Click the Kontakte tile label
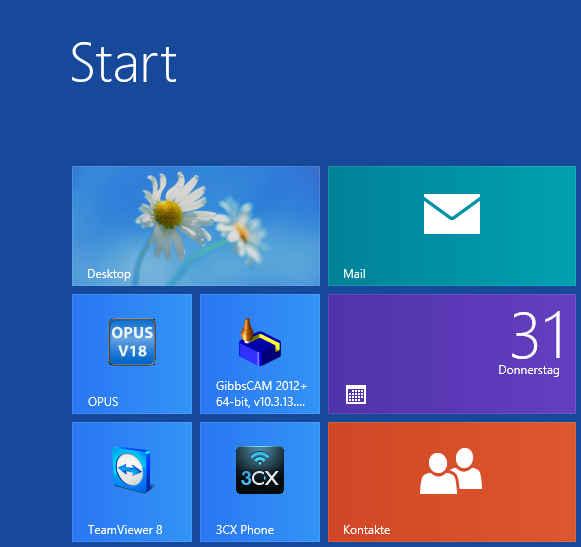The width and height of the screenshot is (581, 547). (x=366, y=530)
